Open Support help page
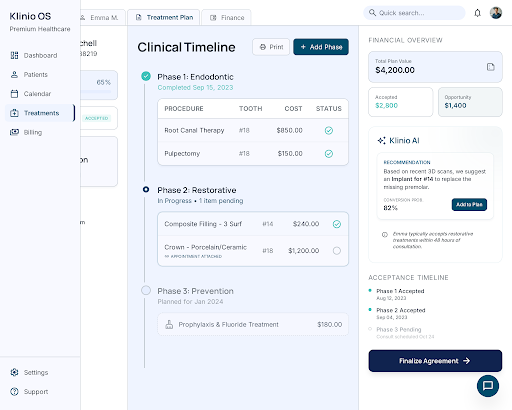The image size is (512, 410). click(40, 392)
